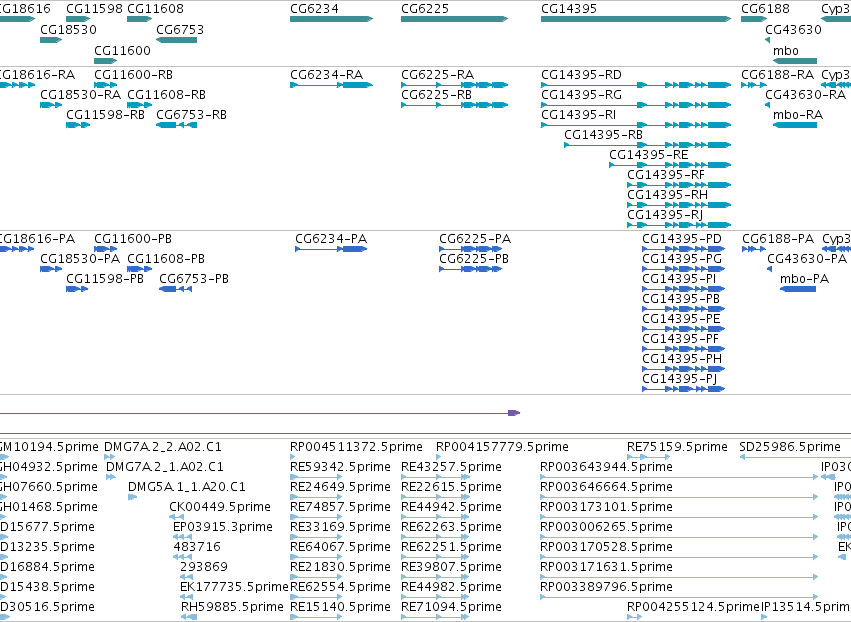Open transcript CG6188-RA
This screenshot has width=851, height=622.
(778, 74)
